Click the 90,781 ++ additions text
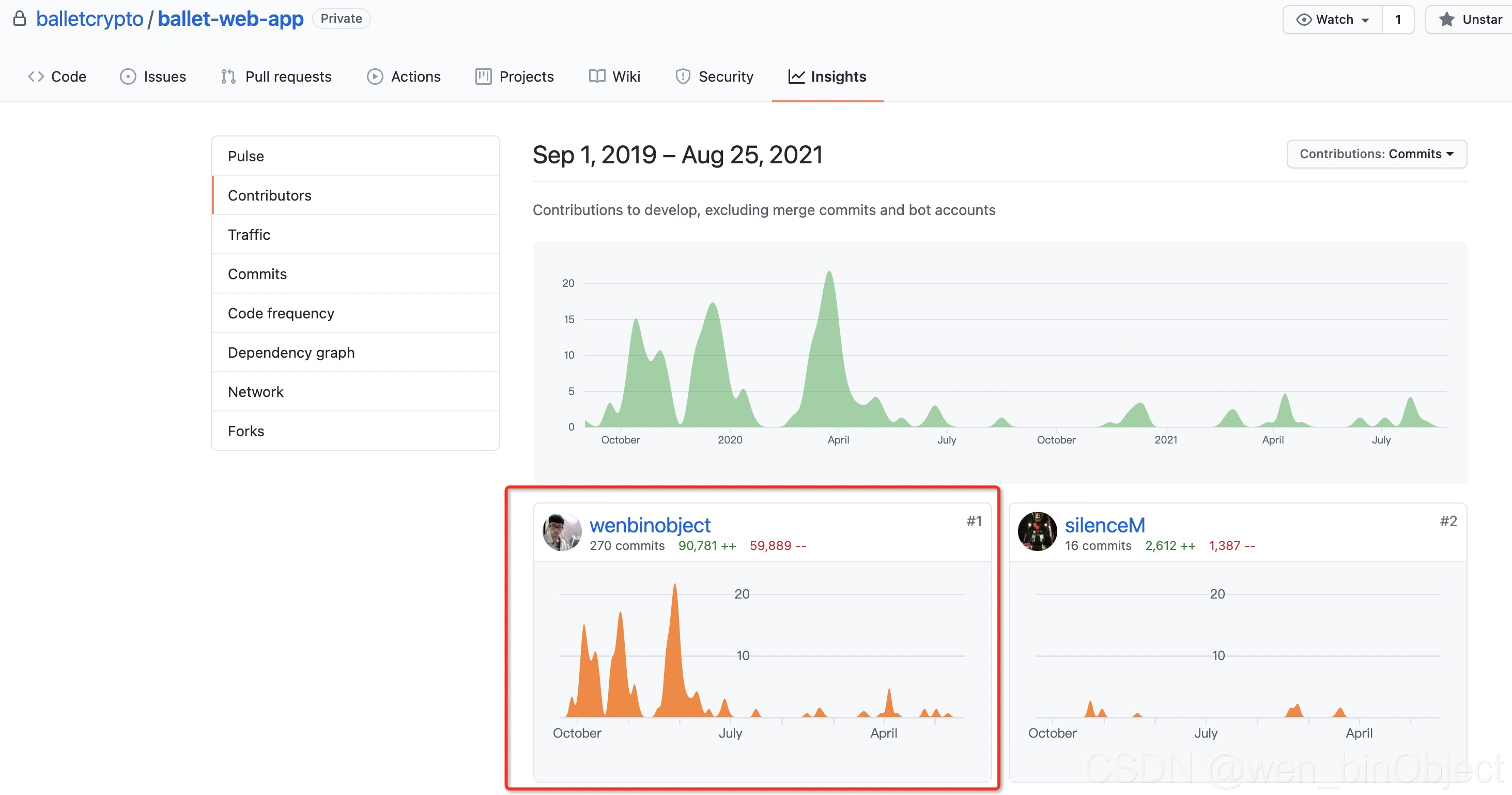 (707, 545)
